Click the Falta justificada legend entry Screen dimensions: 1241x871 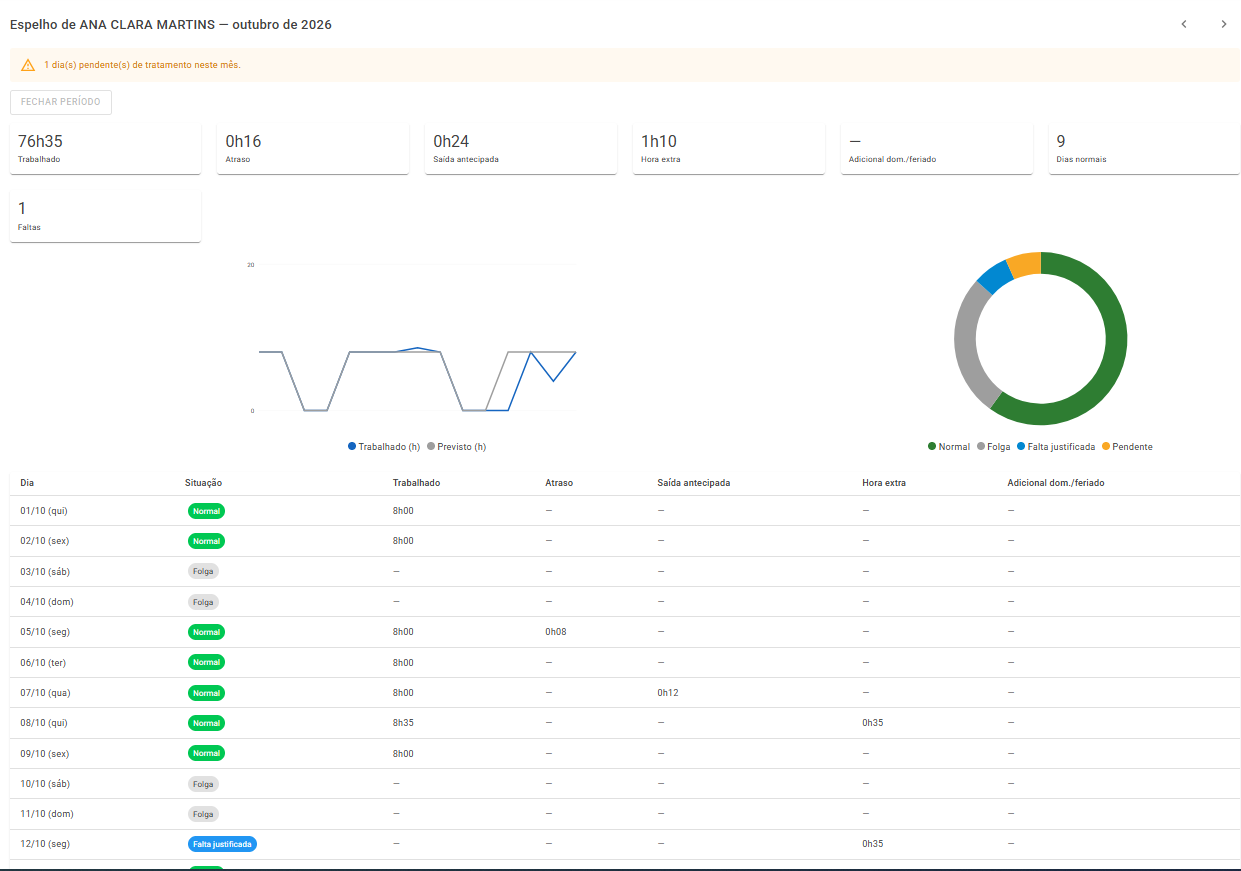(1056, 447)
